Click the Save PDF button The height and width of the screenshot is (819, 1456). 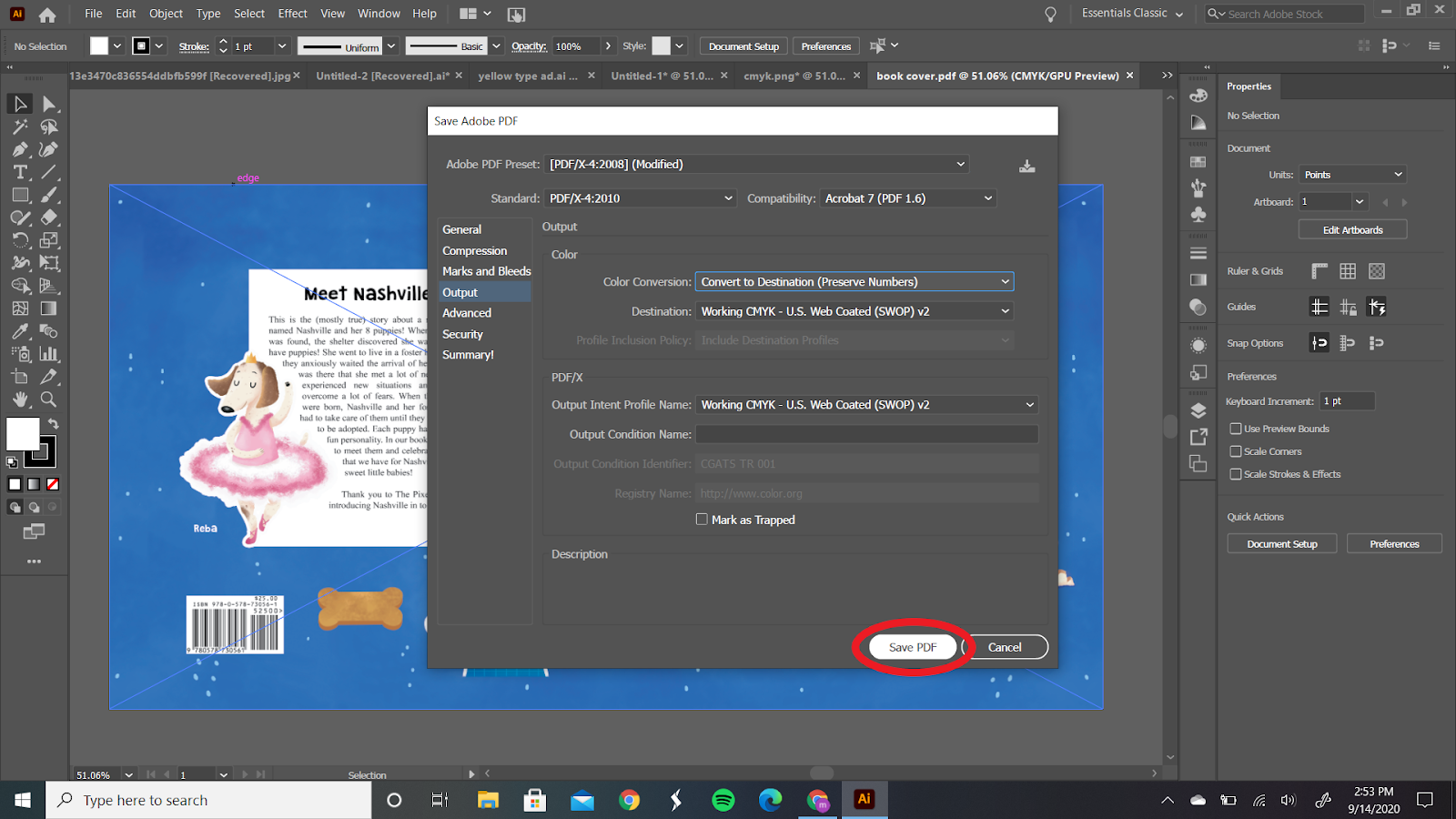coord(913,647)
